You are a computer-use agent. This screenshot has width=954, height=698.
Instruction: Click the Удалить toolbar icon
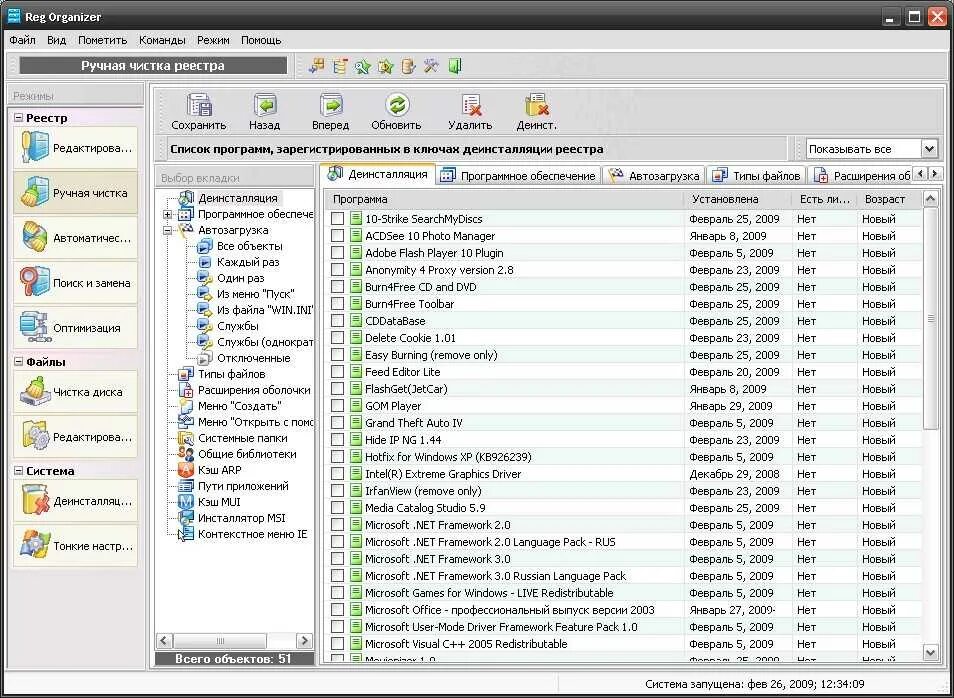470,112
